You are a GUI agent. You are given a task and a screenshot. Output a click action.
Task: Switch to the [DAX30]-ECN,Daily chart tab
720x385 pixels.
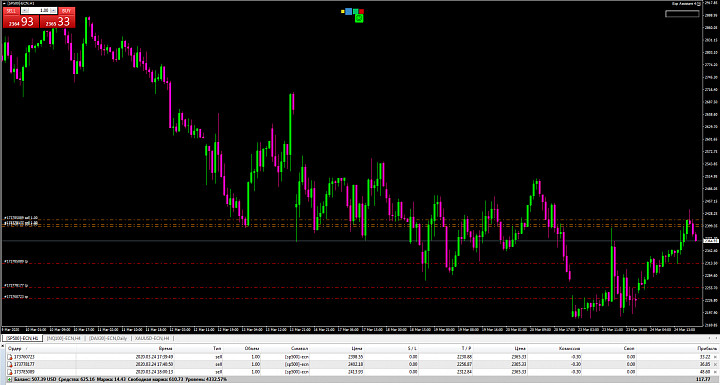point(107,338)
